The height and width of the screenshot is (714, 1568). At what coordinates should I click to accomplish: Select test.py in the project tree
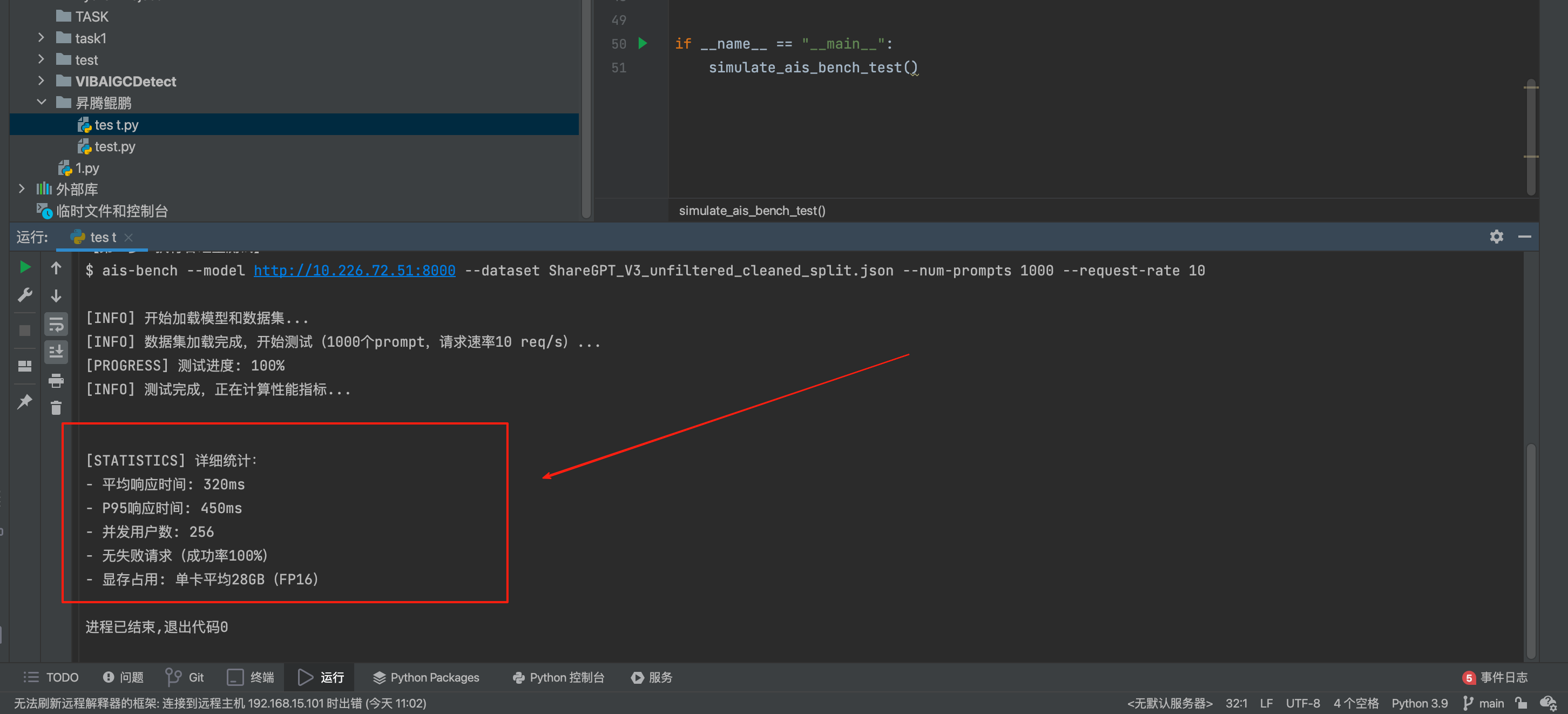[x=114, y=146]
